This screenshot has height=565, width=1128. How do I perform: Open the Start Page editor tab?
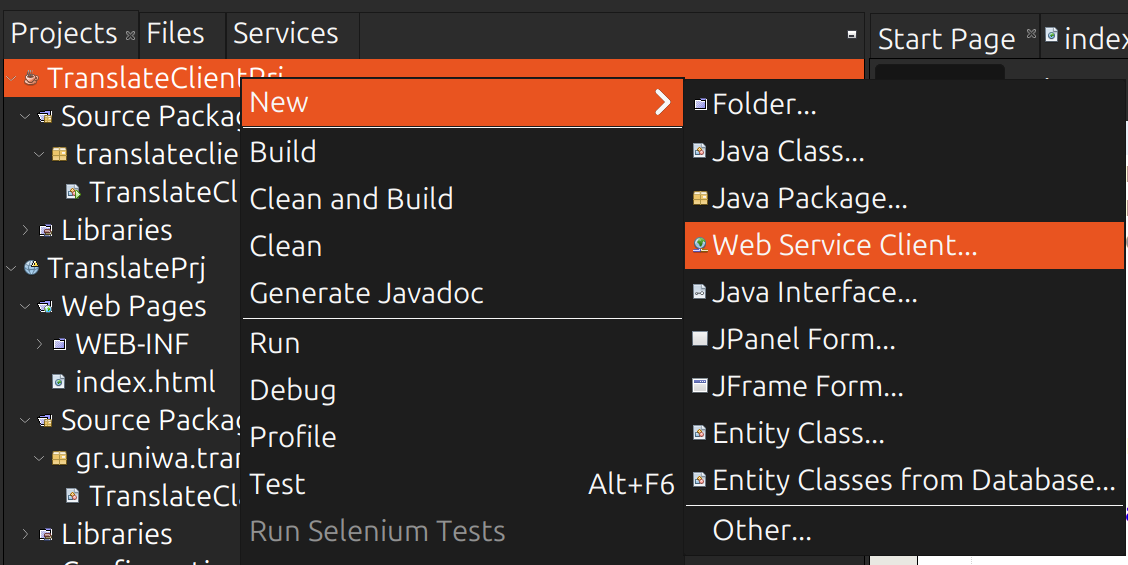pos(946,39)
